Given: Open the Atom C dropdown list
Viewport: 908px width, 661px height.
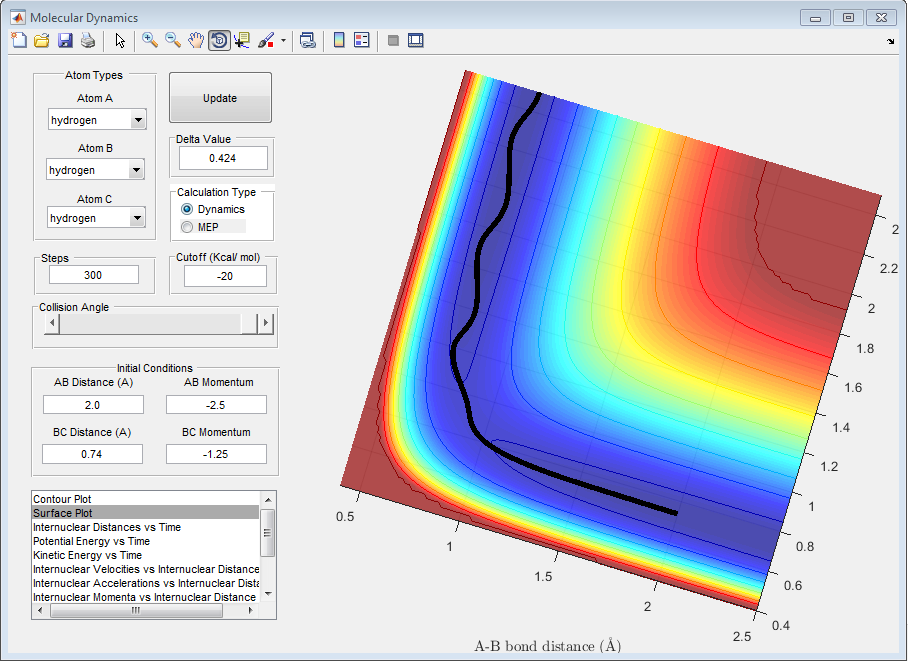Looking at the screenshot, I should (x=137, y=218).
